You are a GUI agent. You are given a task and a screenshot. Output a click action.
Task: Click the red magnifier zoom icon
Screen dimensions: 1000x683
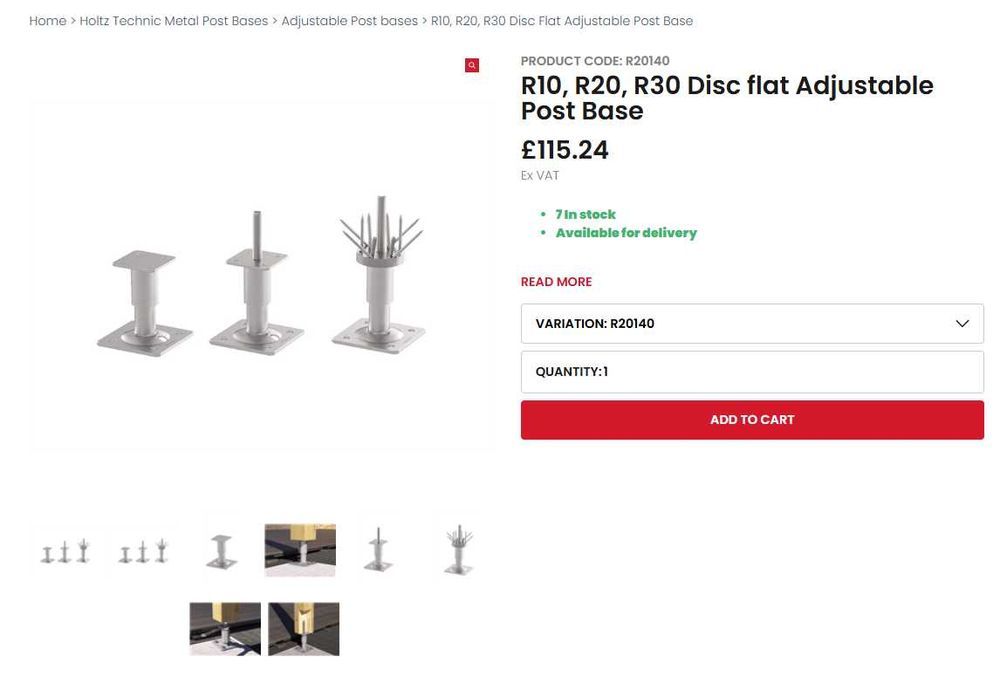[472, 65]
